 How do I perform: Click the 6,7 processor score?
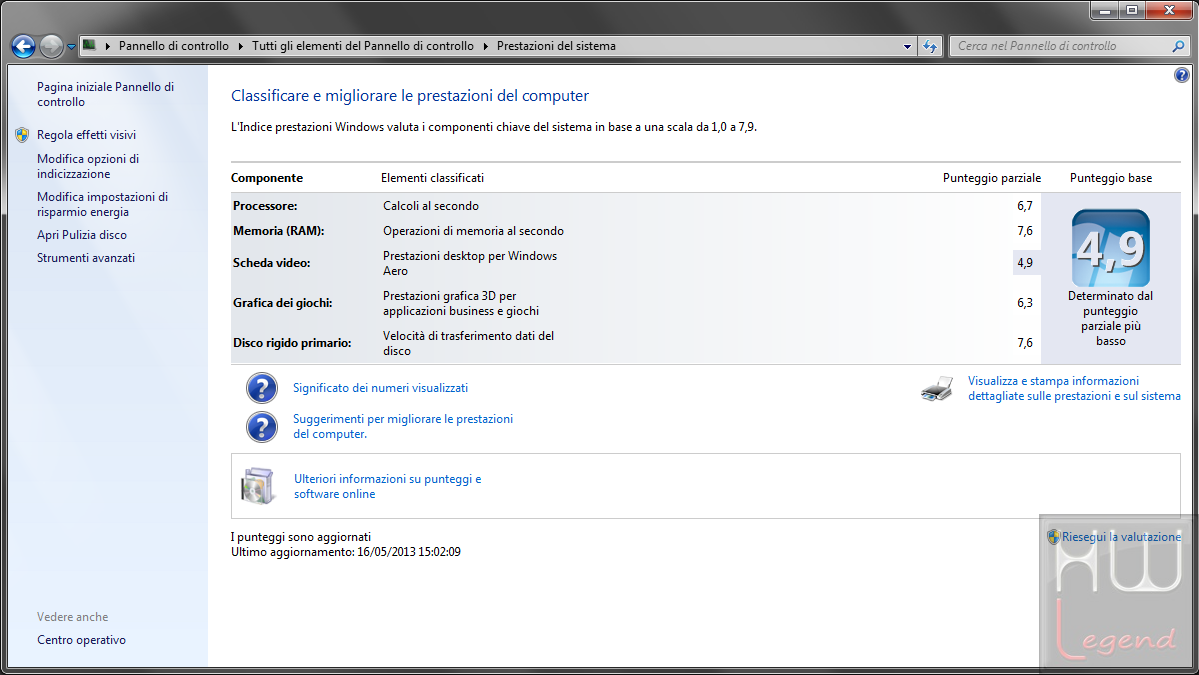[x=1025, y=206]
